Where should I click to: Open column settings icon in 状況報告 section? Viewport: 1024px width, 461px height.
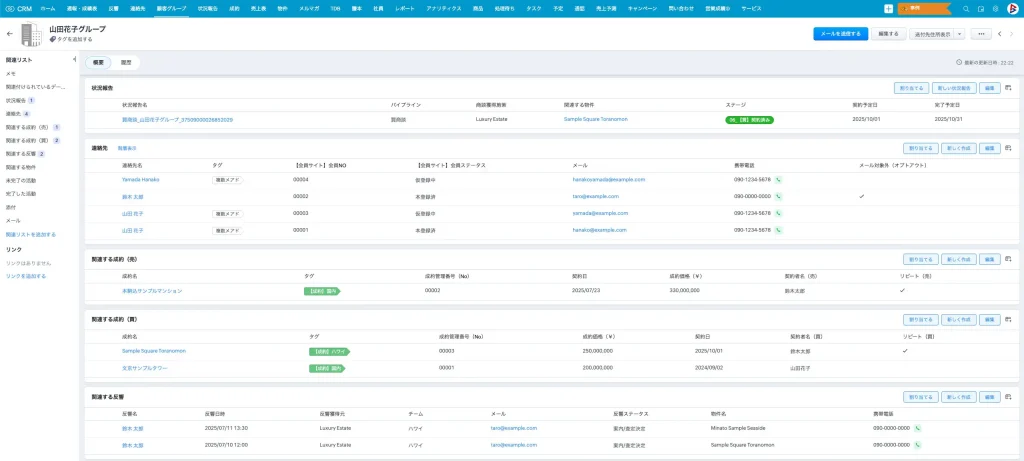click(x=1008, y=88)
